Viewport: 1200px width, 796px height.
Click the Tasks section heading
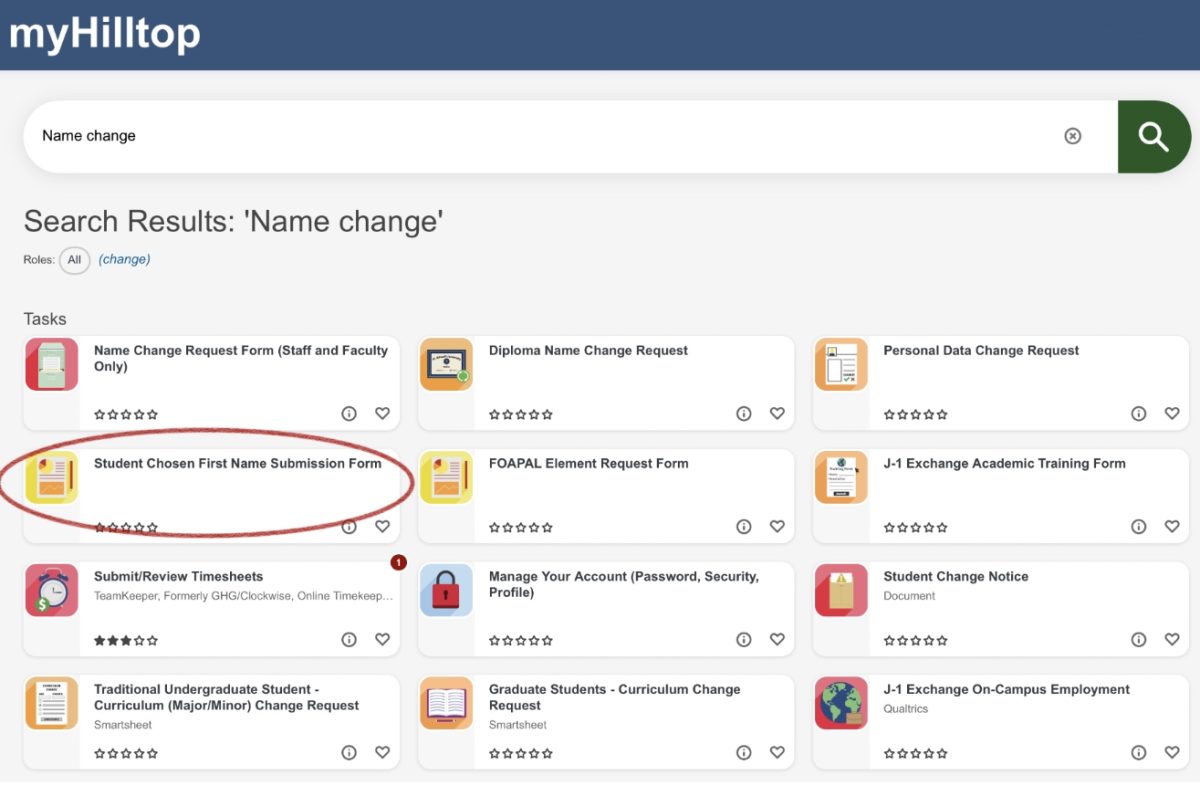point(45,319)
